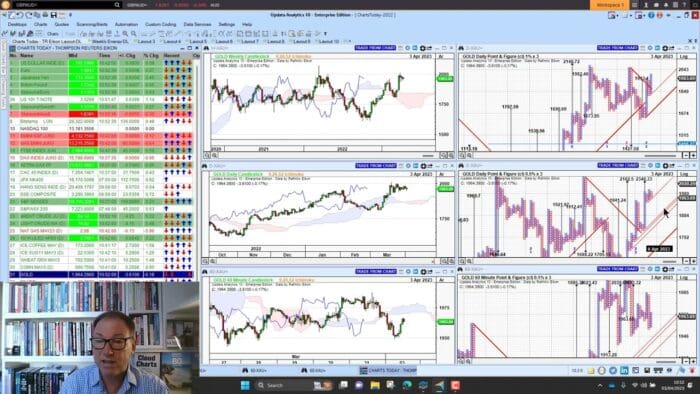Viewport: 700px width, 394px height.
Task: Open the Custom Coding menu
Action: coord(161,24)
